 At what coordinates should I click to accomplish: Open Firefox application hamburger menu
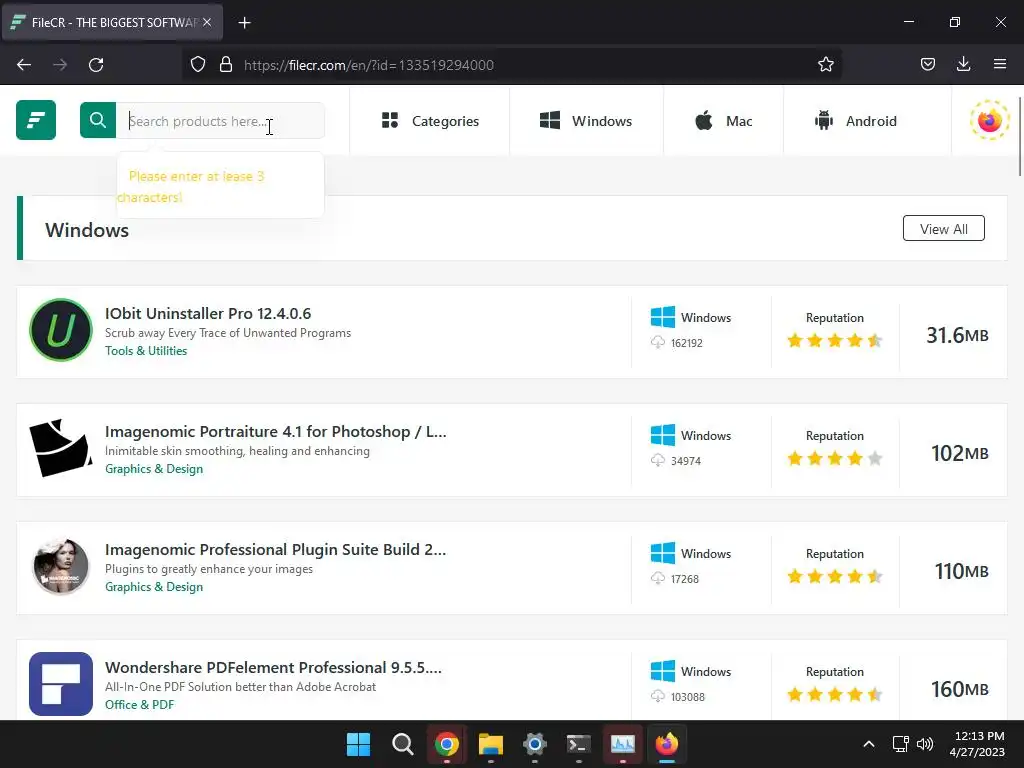coord(999,65)
